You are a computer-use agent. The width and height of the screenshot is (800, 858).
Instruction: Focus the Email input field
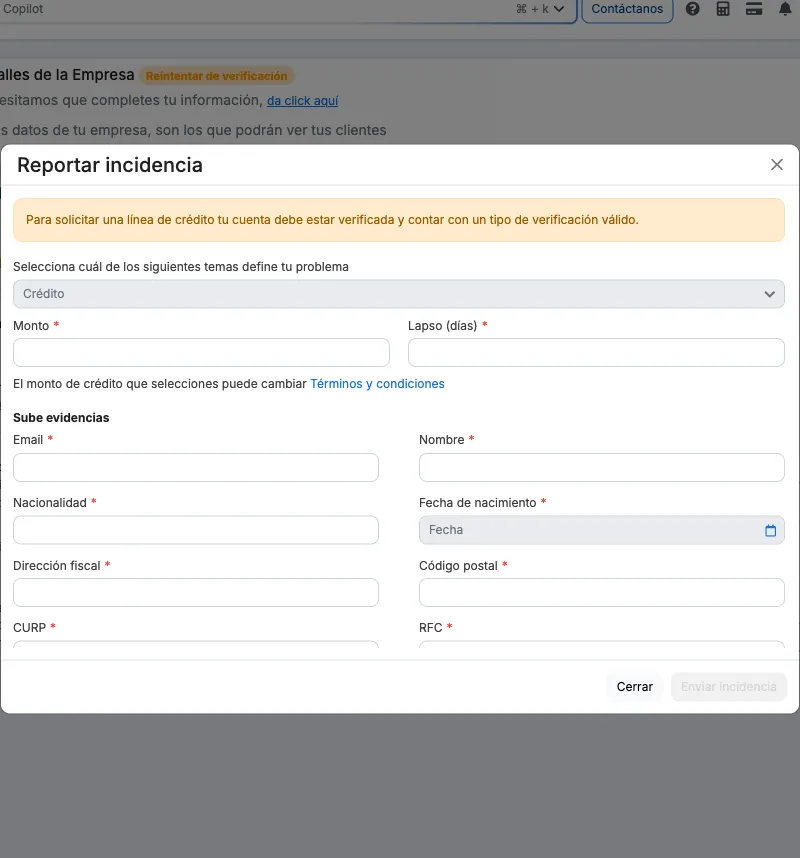[196, 467]
